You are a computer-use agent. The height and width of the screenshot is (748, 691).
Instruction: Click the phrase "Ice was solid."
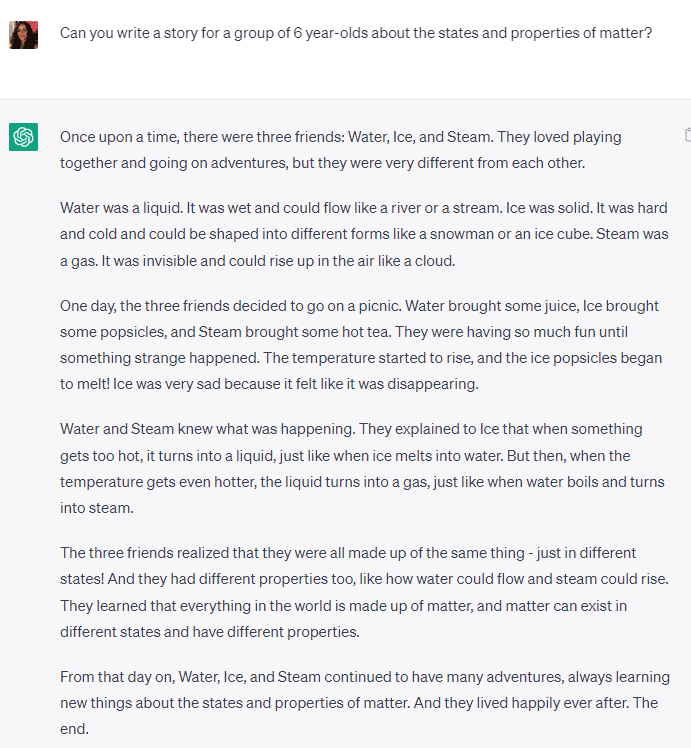[549, 208]
